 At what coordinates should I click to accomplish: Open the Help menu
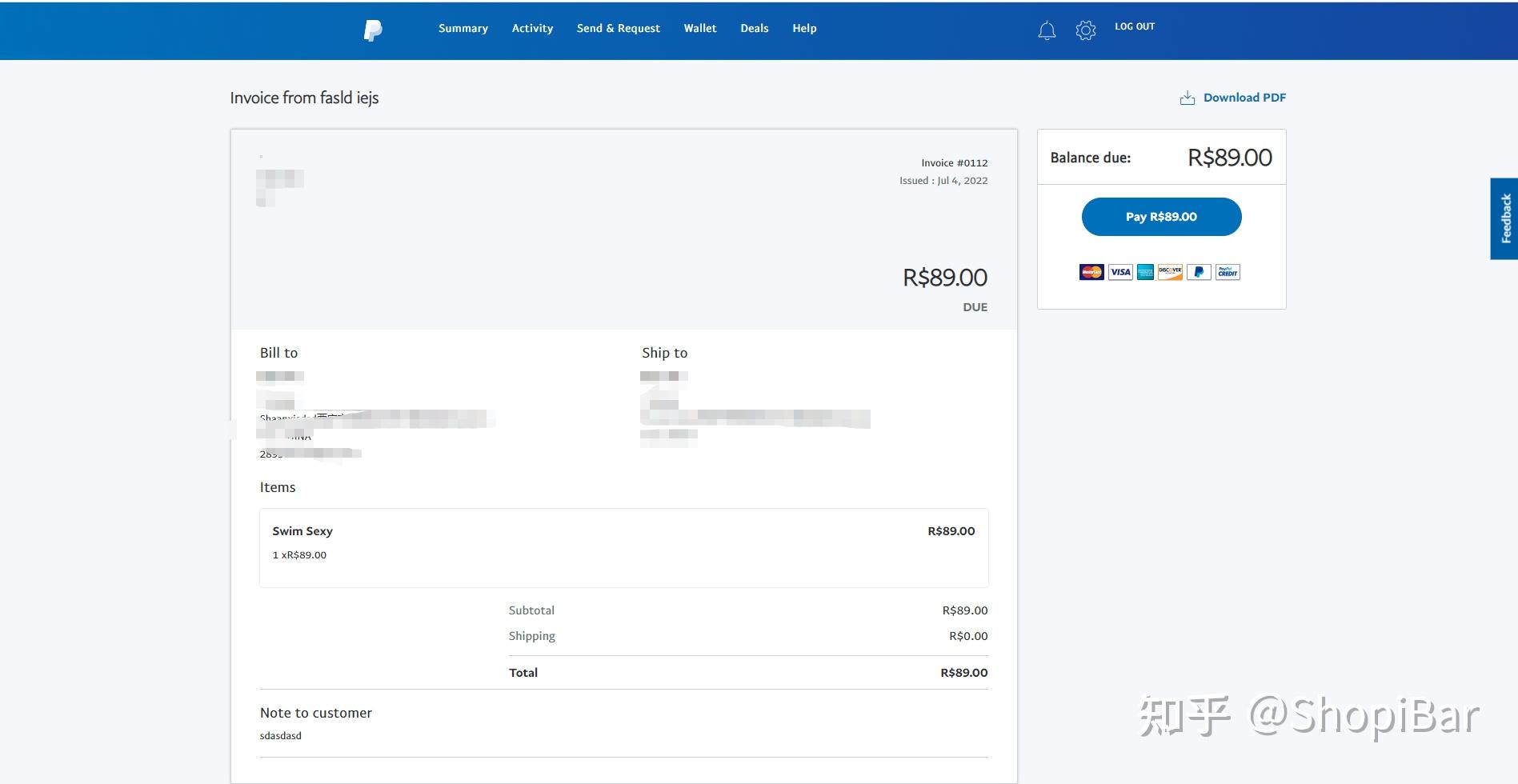coord(804,28)
